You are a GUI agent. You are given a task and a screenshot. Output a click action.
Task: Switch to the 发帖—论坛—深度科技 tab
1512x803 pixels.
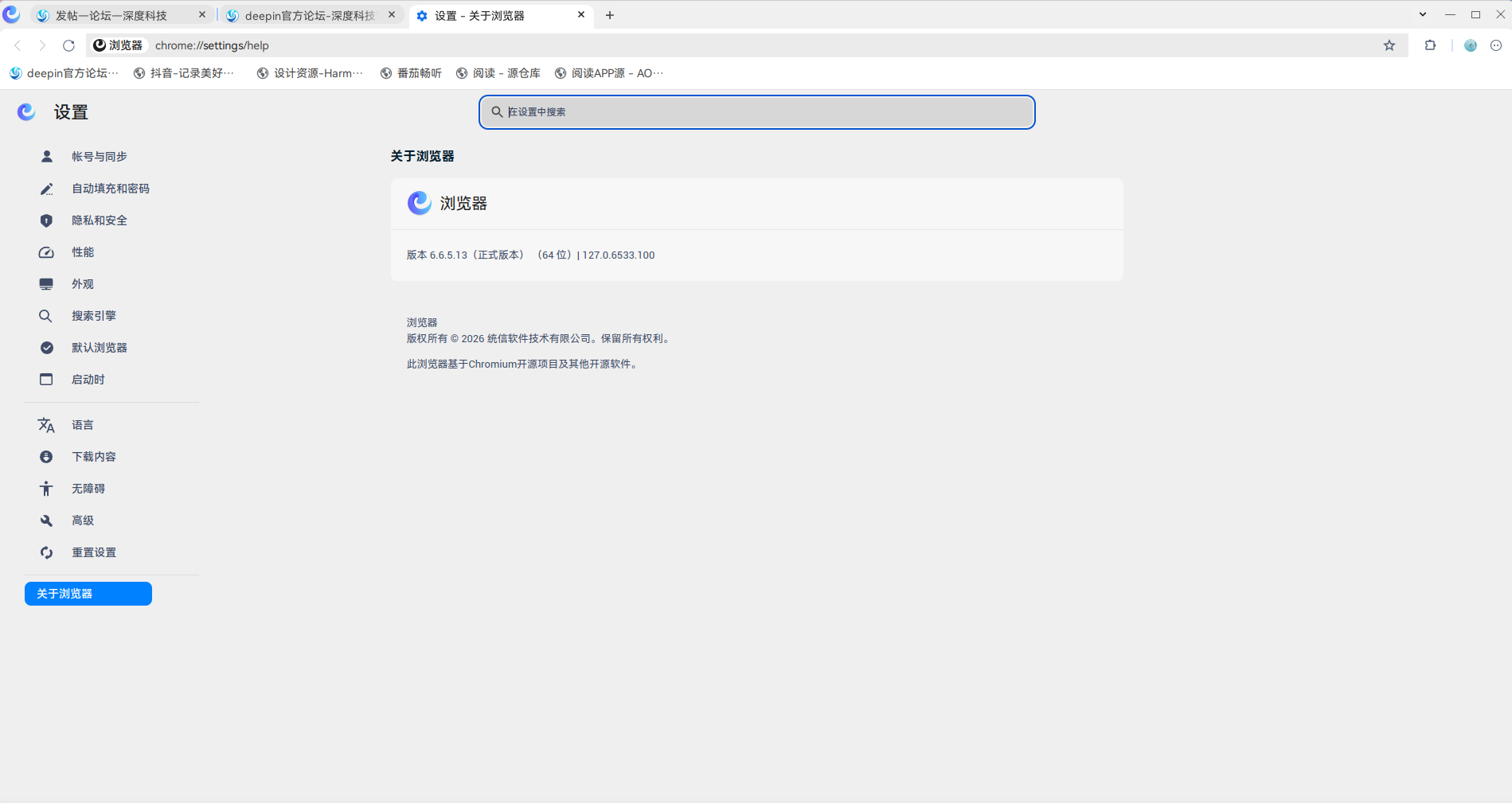point(111,15)
